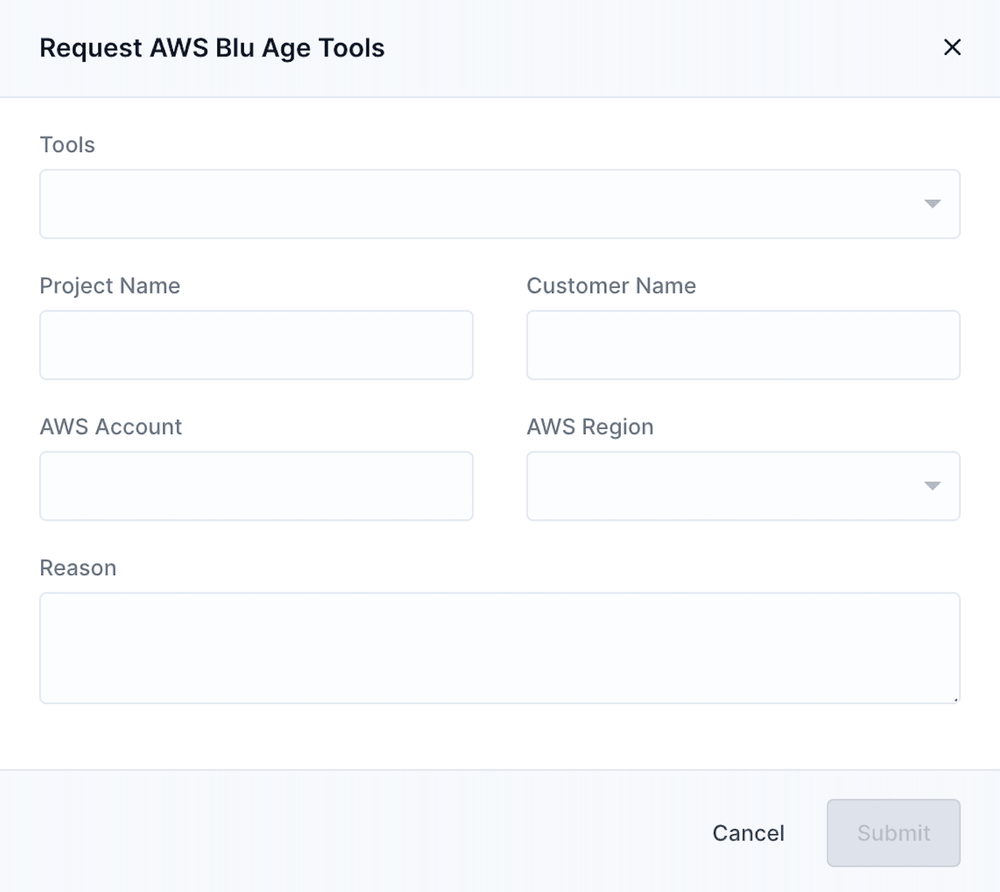Click inside the Project Name field
The image size is (1000, 892).
coord(256,344)
